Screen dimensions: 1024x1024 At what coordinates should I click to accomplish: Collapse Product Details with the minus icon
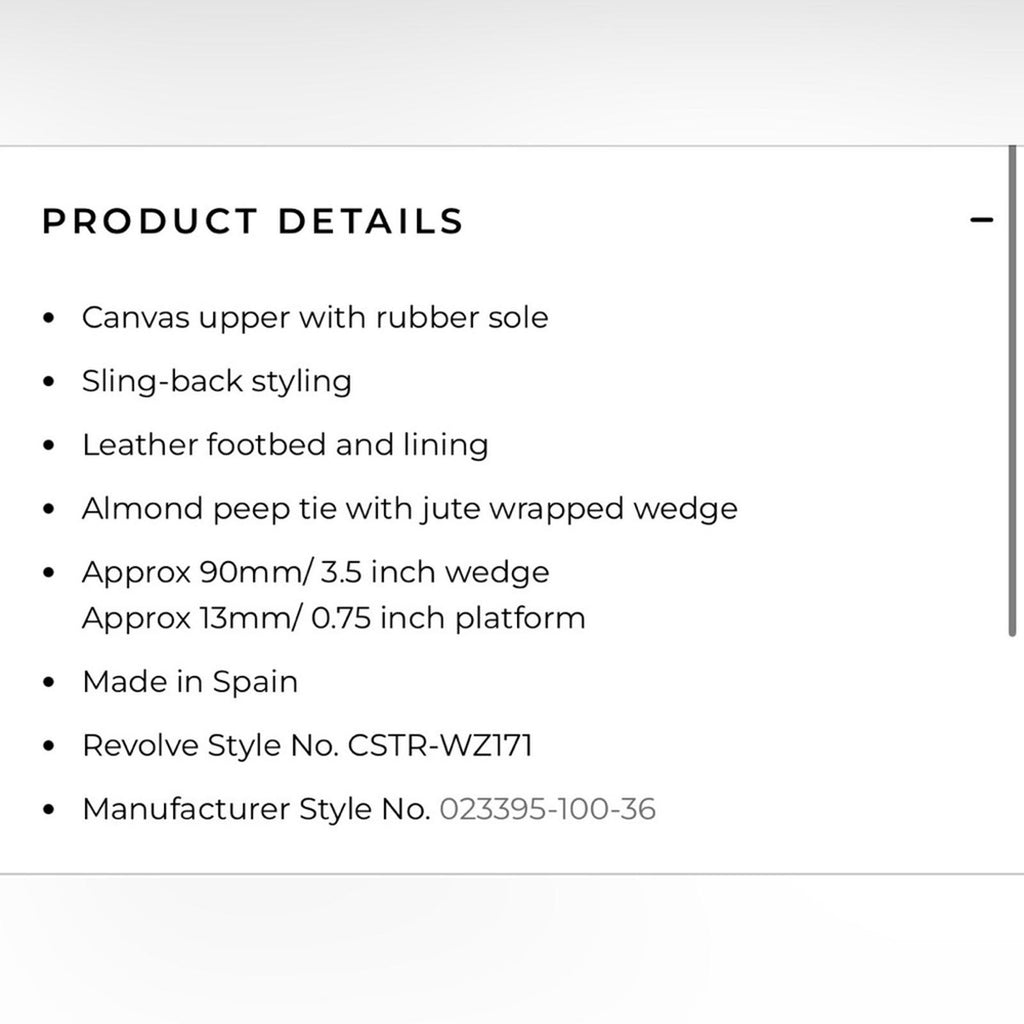click(x=982, y=220)
